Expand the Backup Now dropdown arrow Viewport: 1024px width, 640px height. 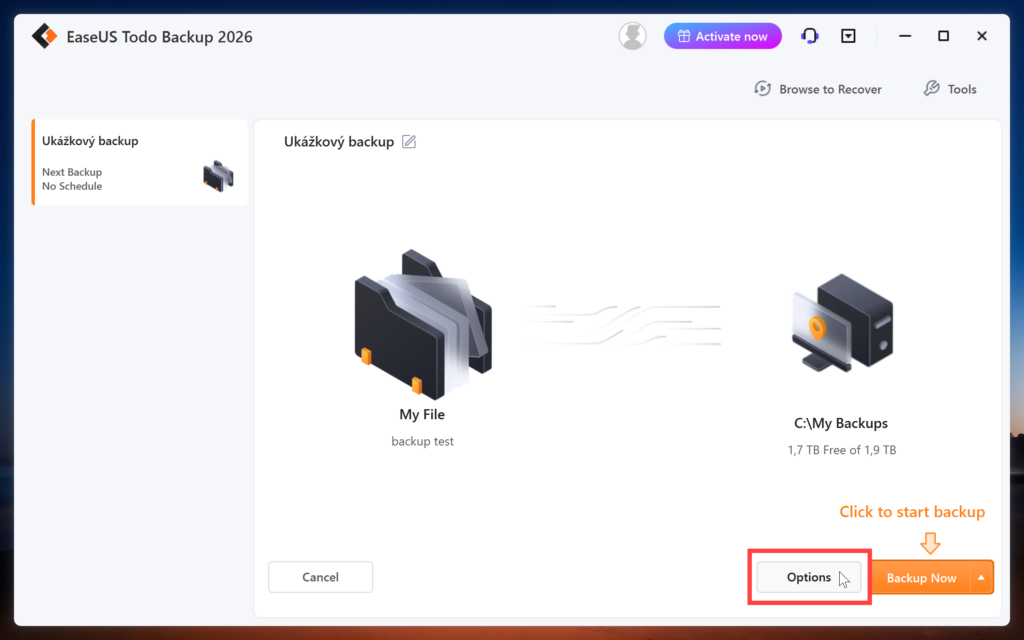tap(982, 578)
